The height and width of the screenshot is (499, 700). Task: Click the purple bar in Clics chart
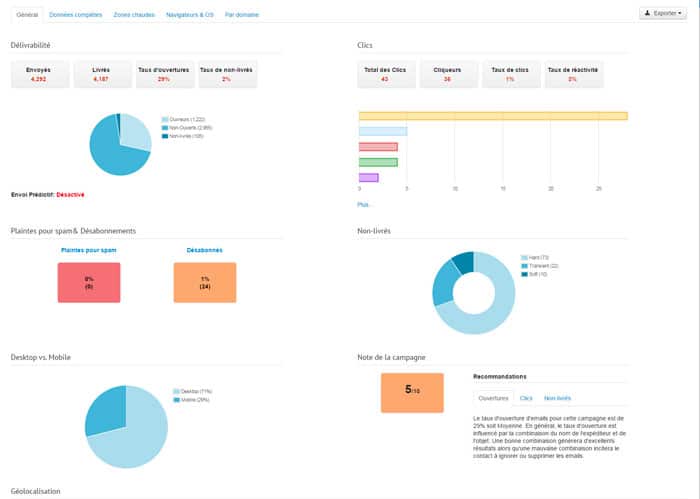point(368,178)
